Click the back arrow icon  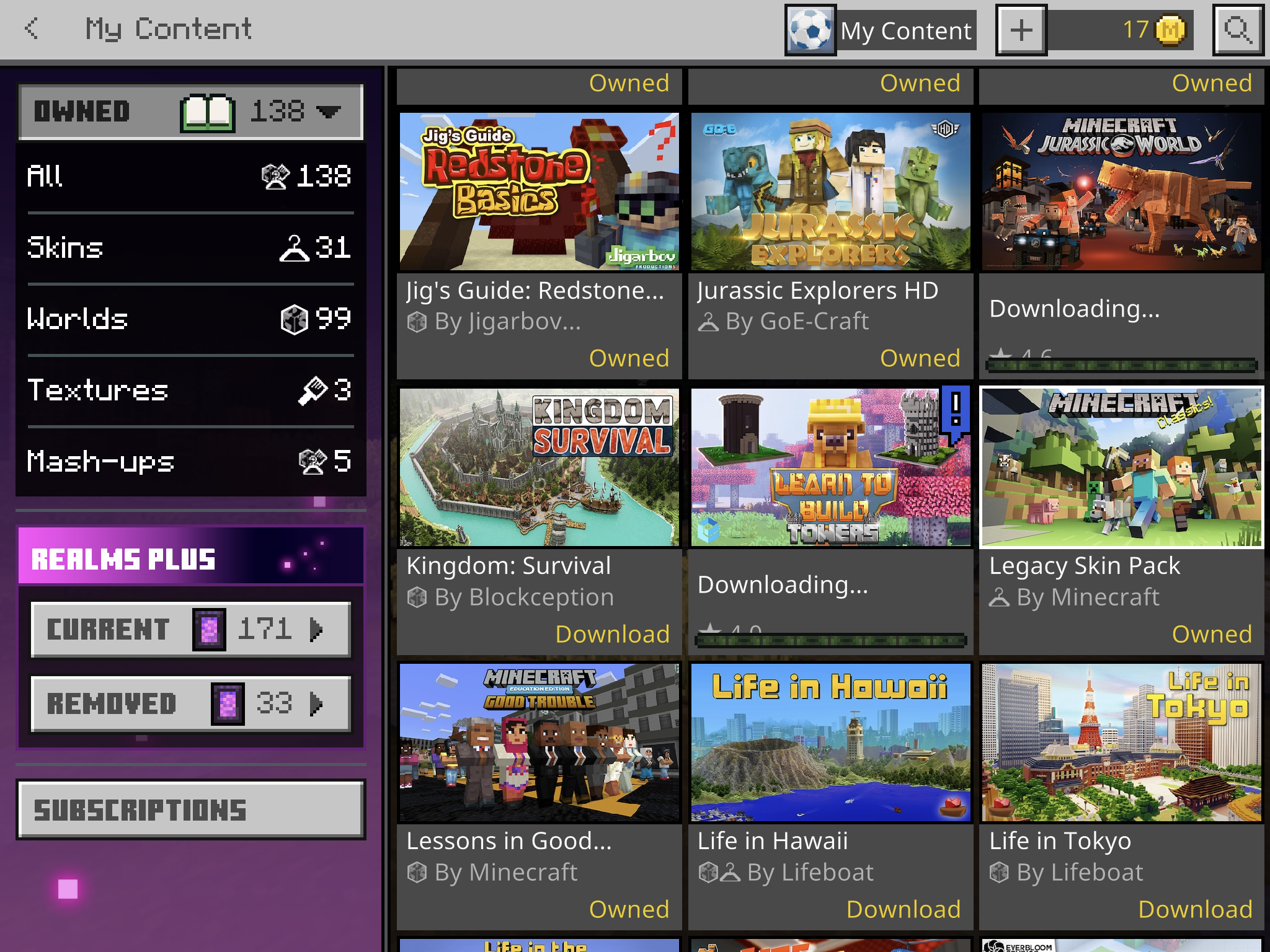pos(31,29)
